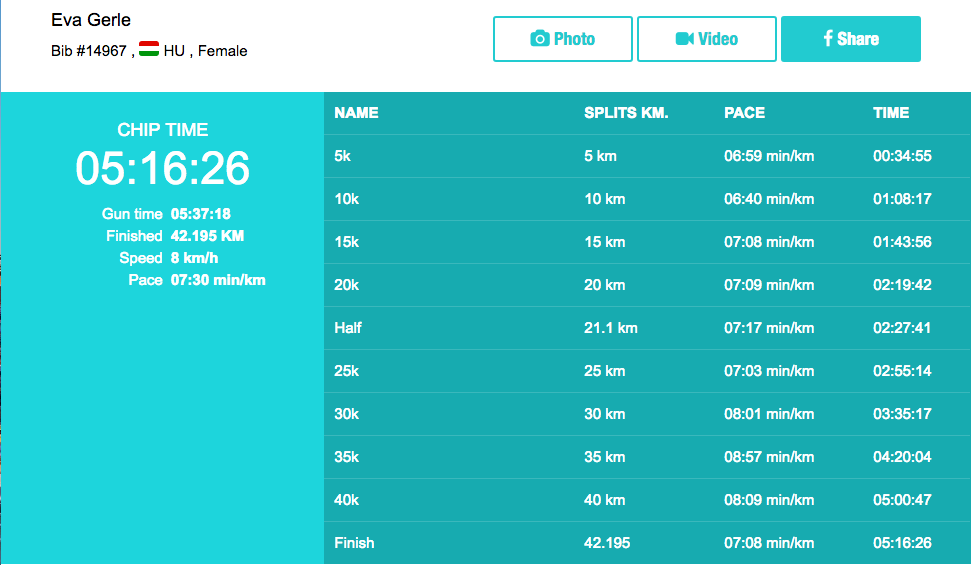Click the Hungary flag icon

[x=149, y=50]
